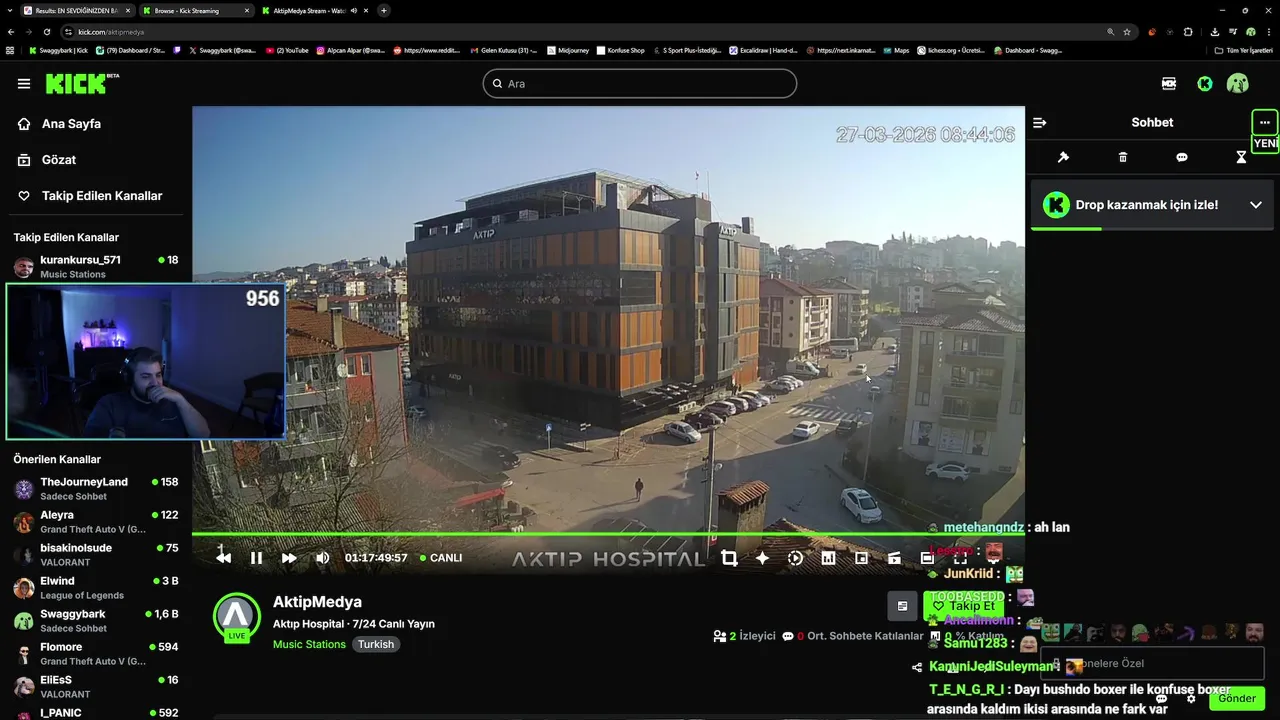Click the hourglass icon in the chat toolbar
This screenshot has height=720, width=1280.
click(x=1241, y=157)
